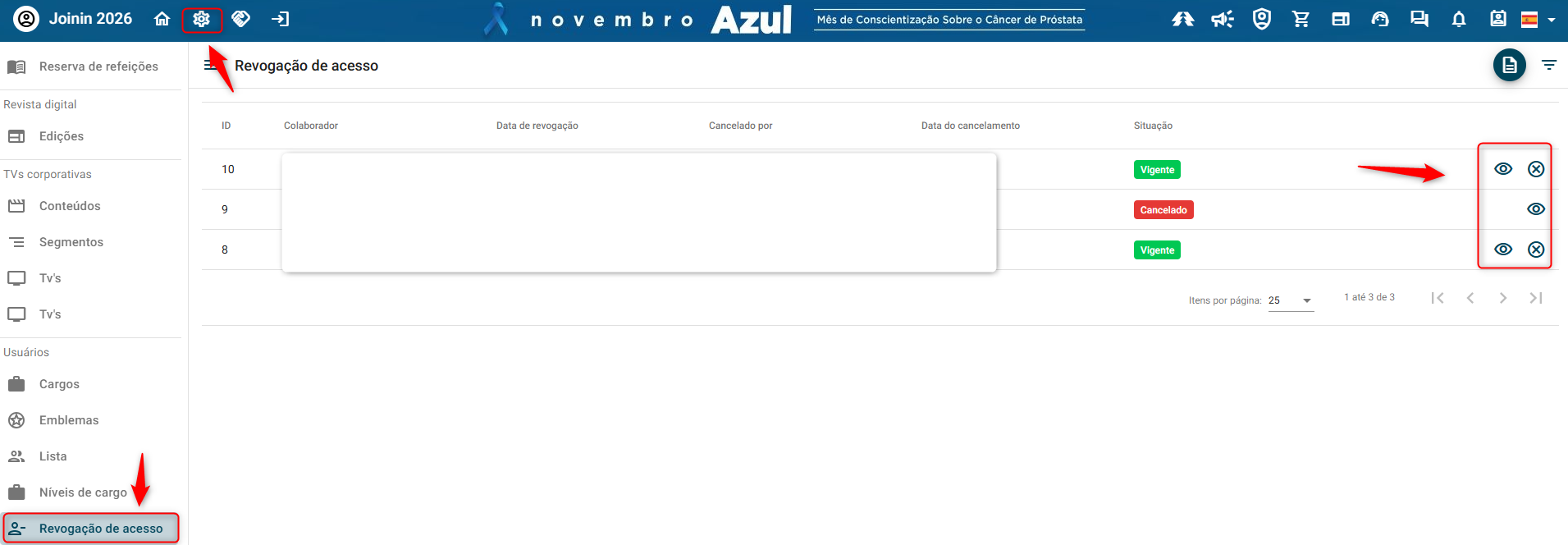Open the support headset icon
This screenshot has height=545, width=1568.
1379,19
